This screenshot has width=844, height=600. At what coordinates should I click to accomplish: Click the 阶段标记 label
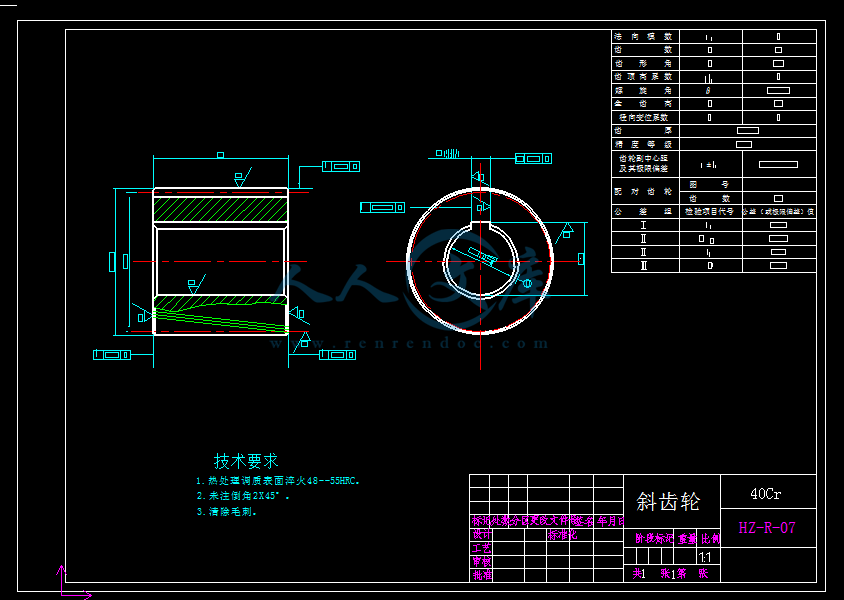(x=654, y=538)
